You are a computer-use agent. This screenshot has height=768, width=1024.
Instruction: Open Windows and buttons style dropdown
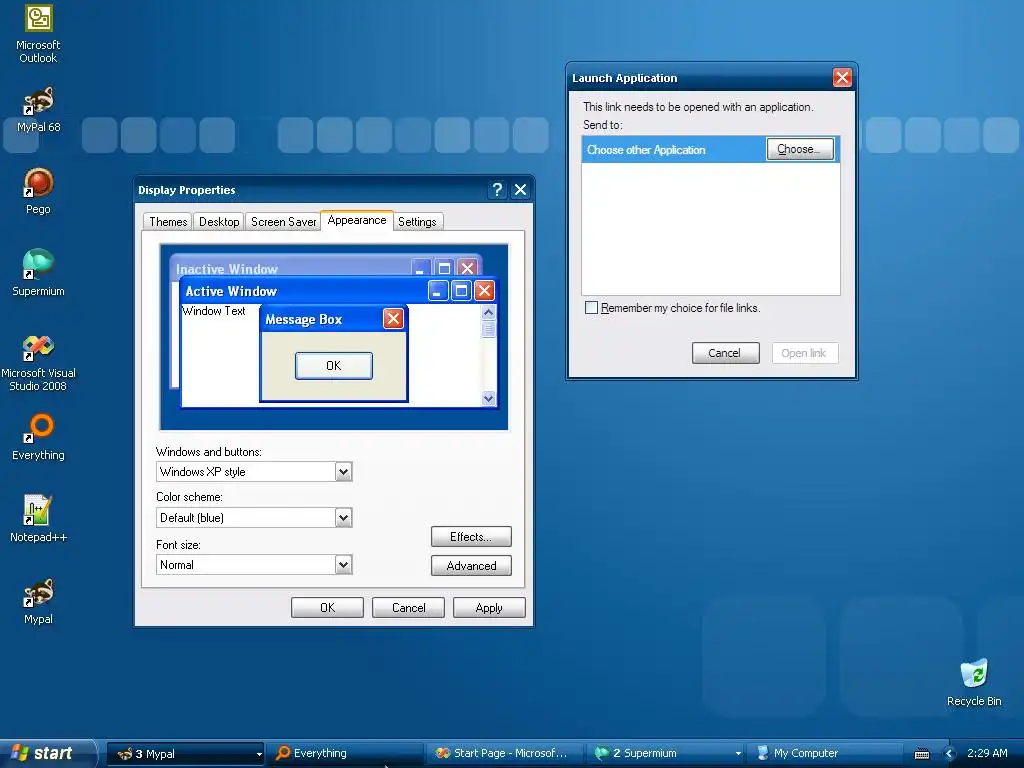[344, 472]
